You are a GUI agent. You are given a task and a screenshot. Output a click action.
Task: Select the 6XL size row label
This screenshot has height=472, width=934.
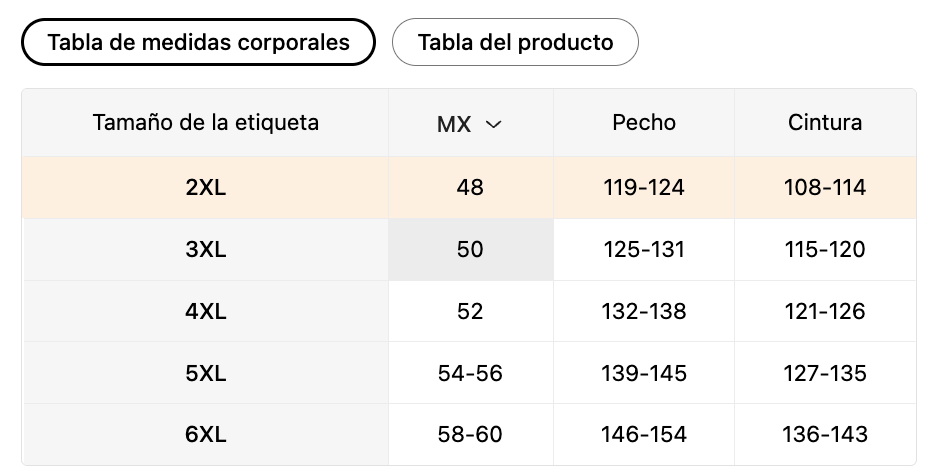(x=206, y=434)
